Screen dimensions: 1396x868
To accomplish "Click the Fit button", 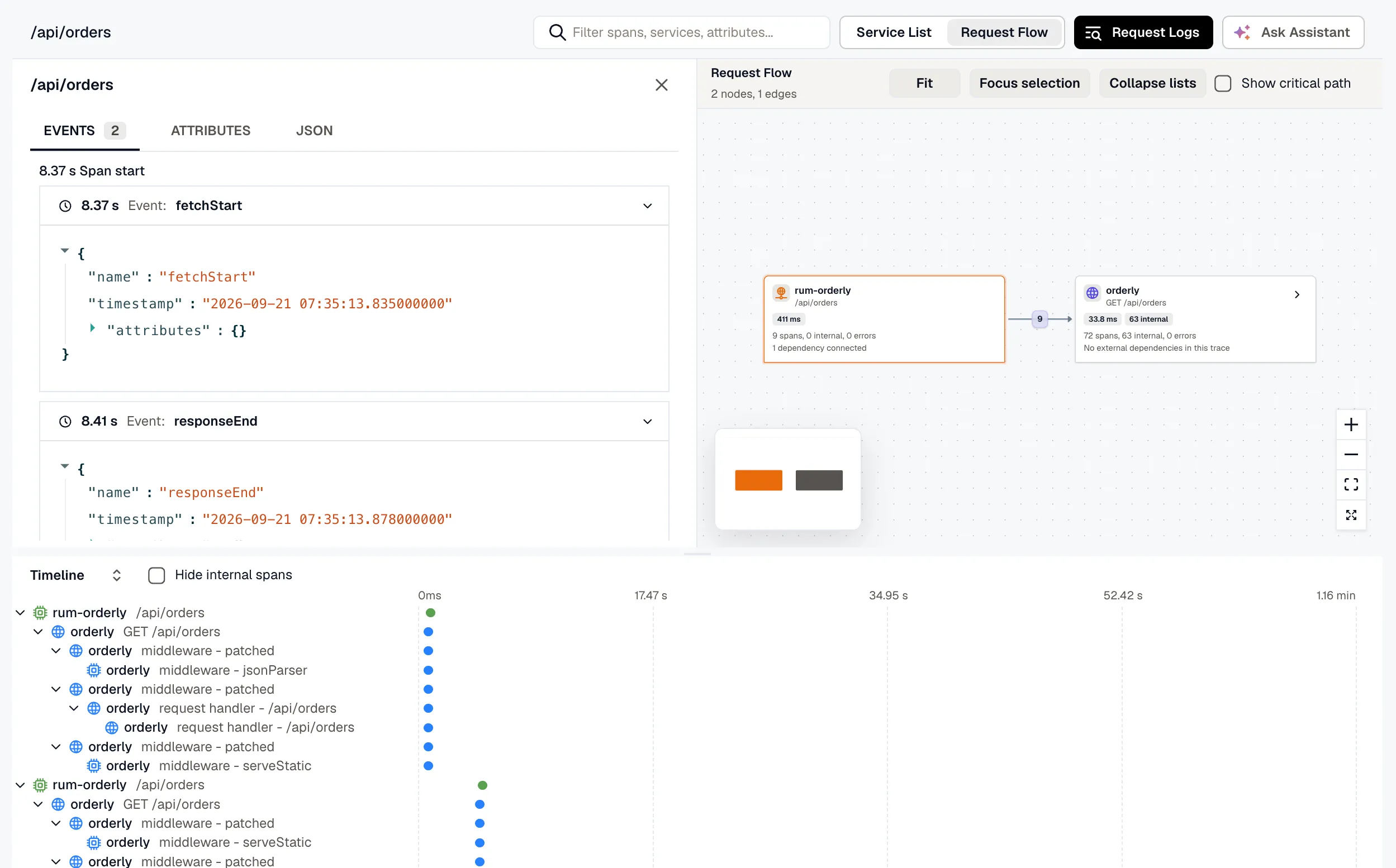I will (924, 84).
